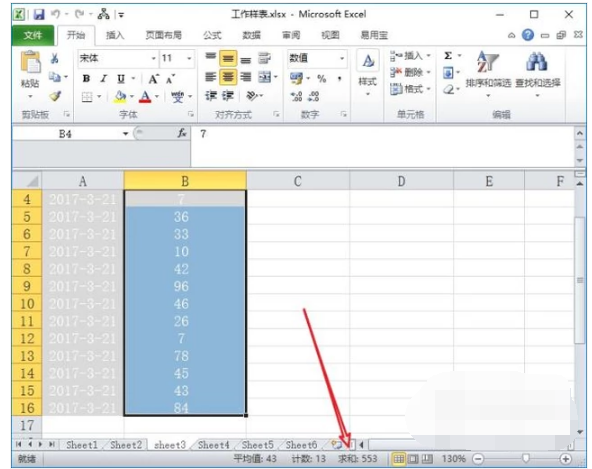Switch to Sheet1 worksheet tab
The image size is (592, 469).
tap(82, 445)
